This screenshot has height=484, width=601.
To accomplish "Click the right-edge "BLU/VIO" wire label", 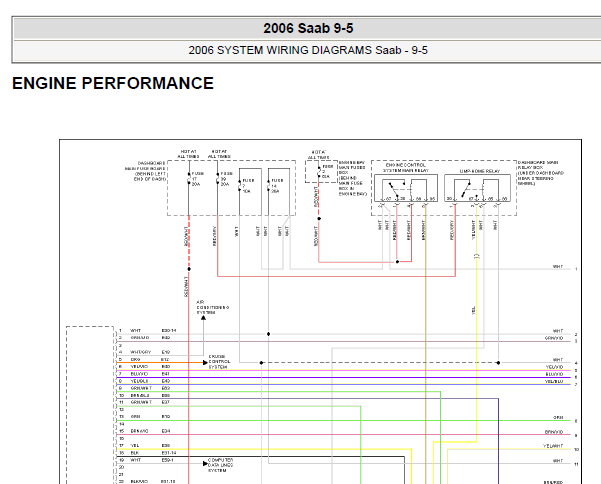I will [554, 374].
